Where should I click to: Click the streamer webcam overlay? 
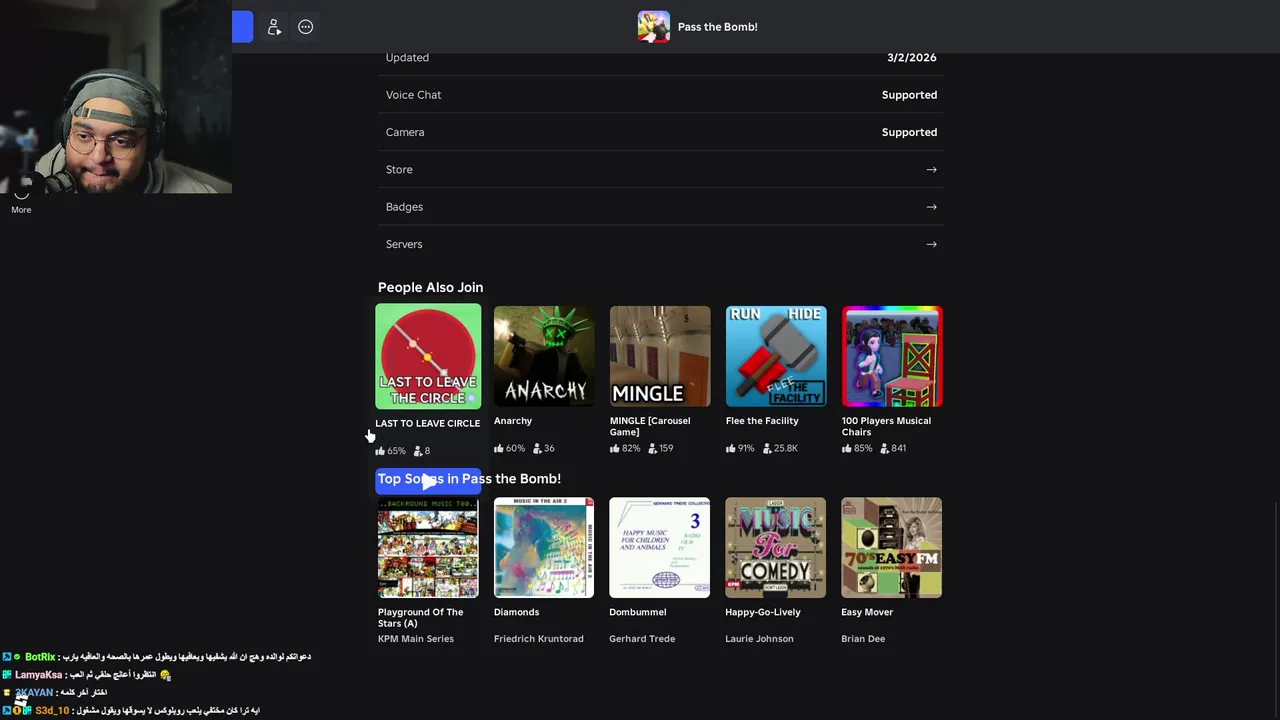click(x=116, y=97)
